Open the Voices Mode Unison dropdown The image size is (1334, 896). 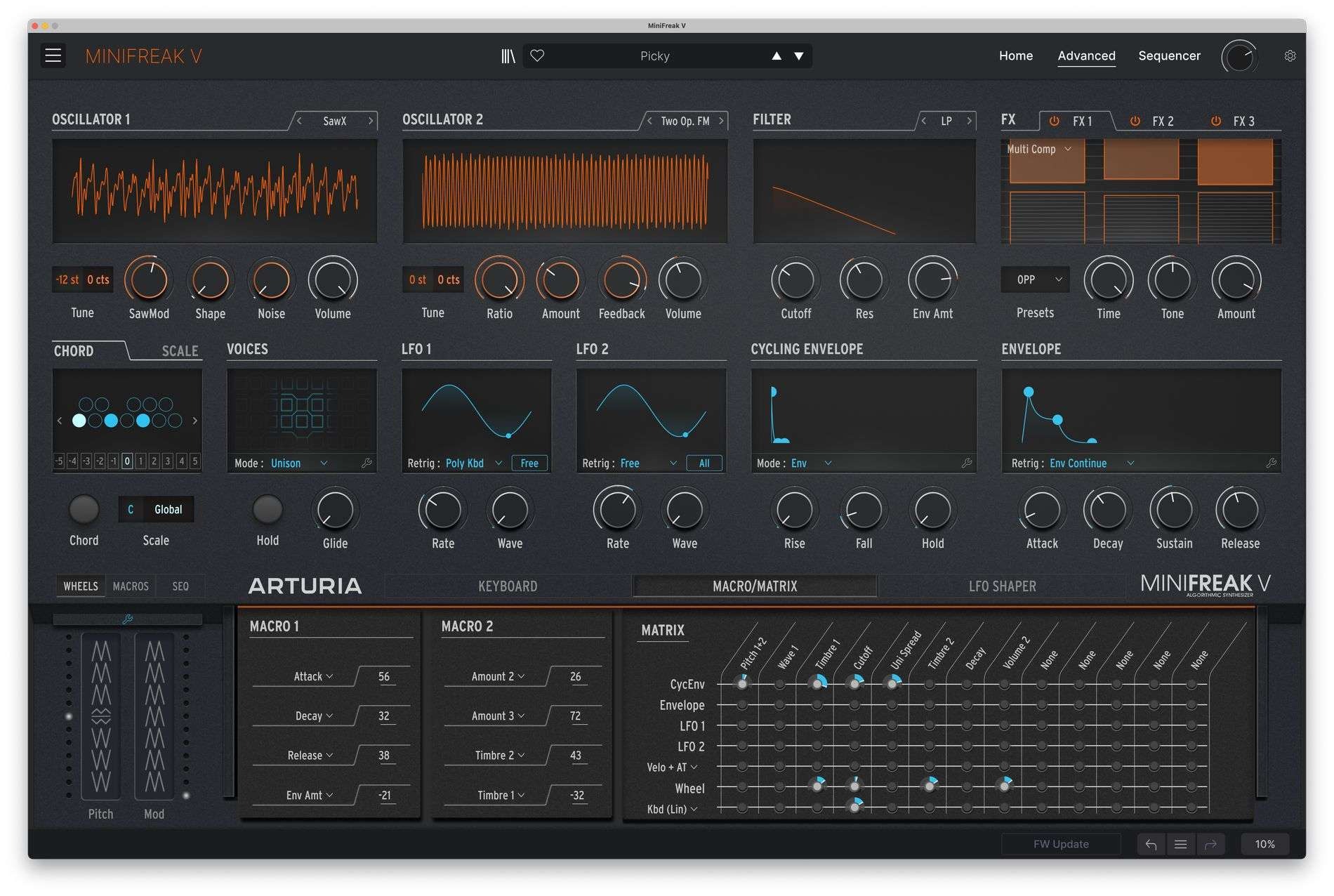tap(300, 463)
